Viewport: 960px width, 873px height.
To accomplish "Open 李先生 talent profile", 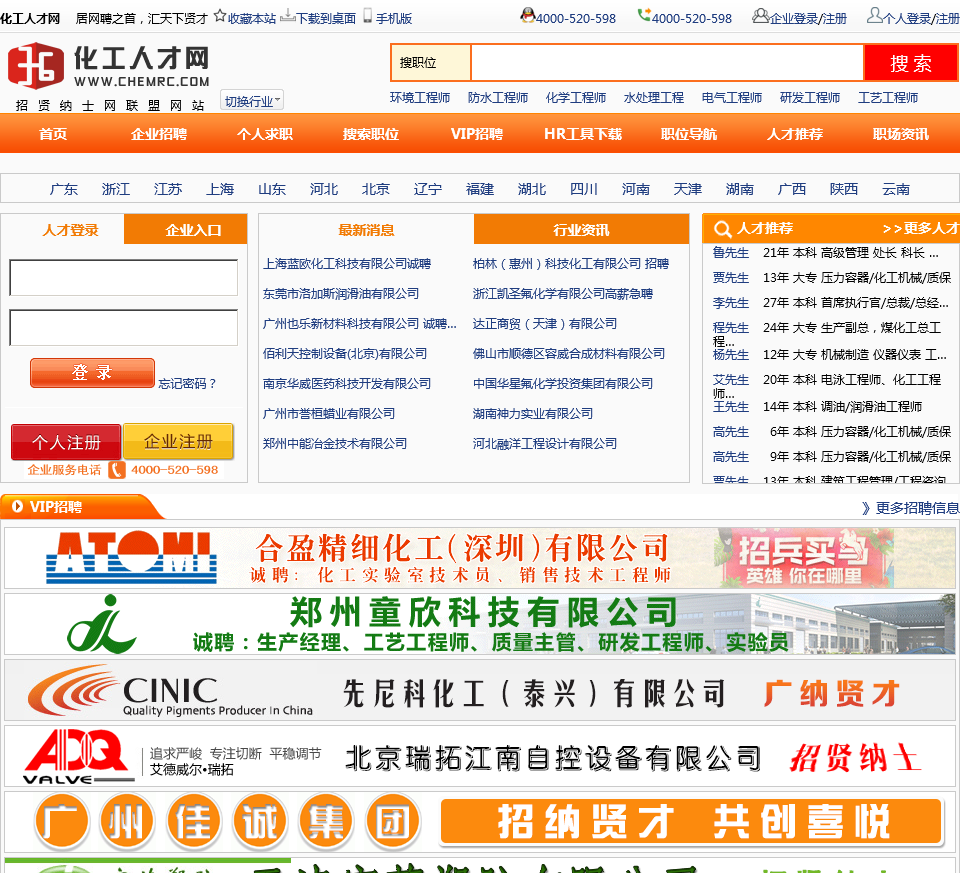I will (x=730, y=303).
